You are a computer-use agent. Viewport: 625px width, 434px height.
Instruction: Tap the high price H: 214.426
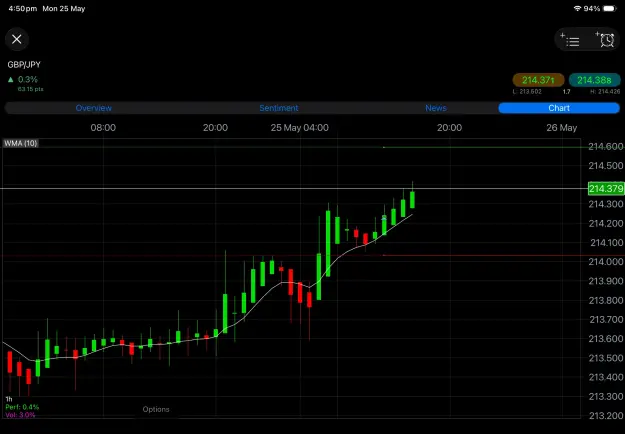605,92
